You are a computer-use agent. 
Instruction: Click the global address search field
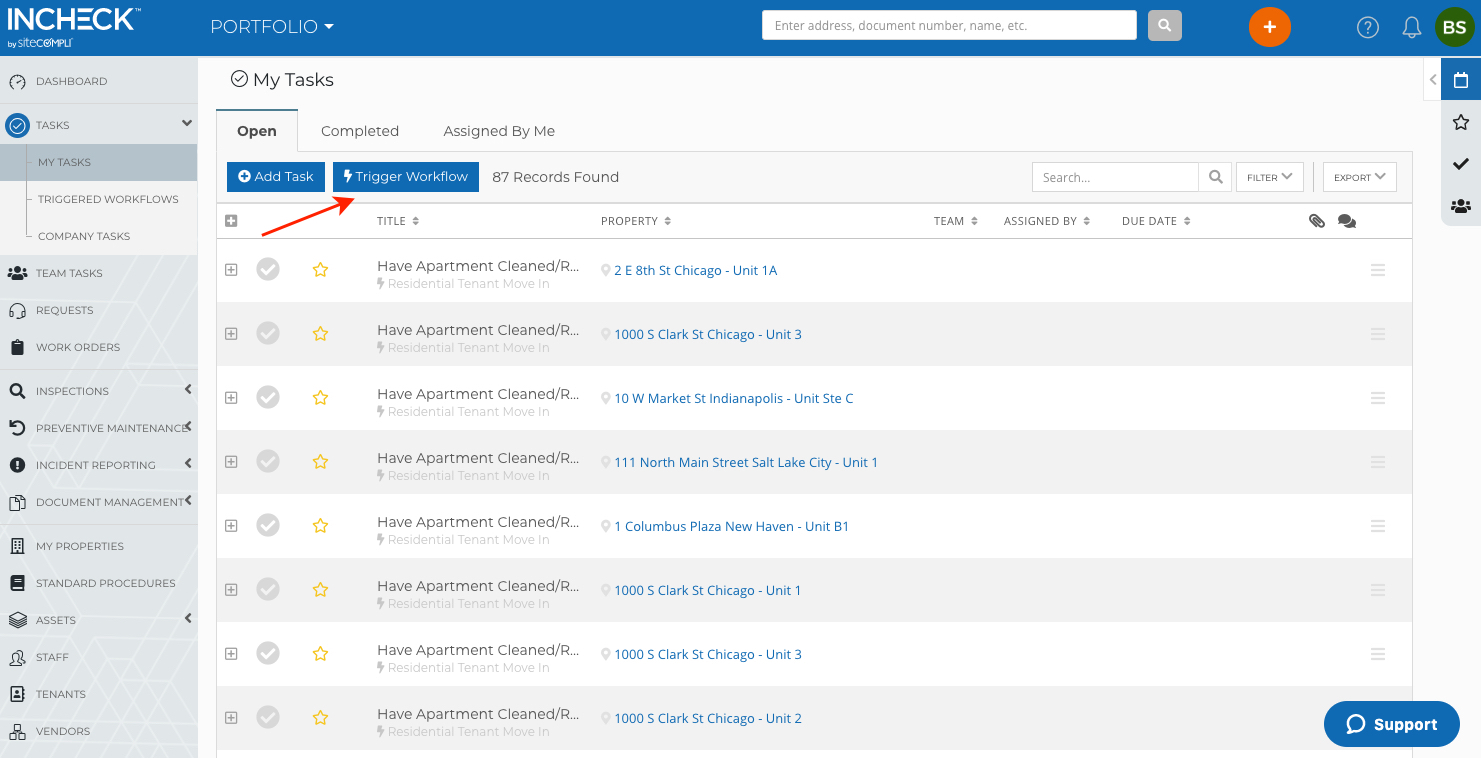[949, 25]
